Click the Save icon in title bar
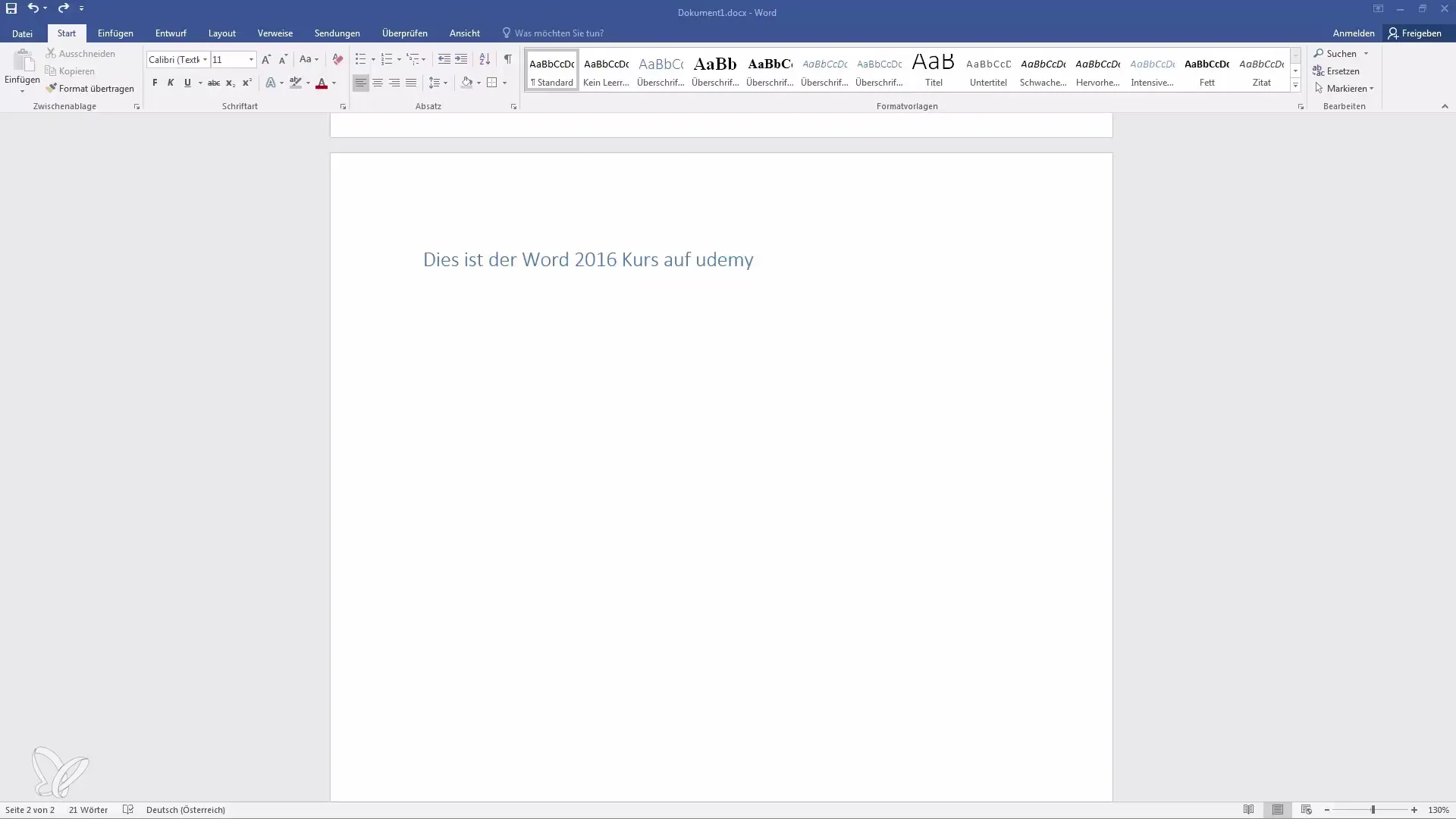 [x=11, y=8]
